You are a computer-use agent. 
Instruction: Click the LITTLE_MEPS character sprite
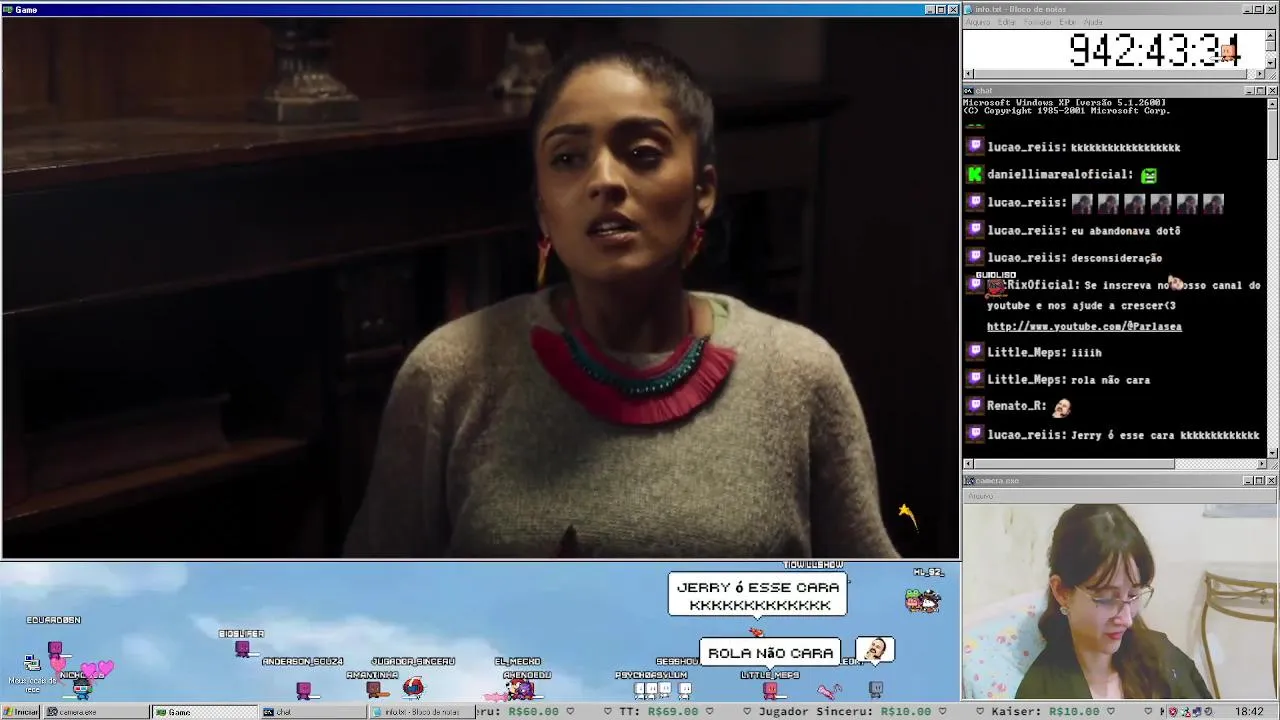[770, 689]
